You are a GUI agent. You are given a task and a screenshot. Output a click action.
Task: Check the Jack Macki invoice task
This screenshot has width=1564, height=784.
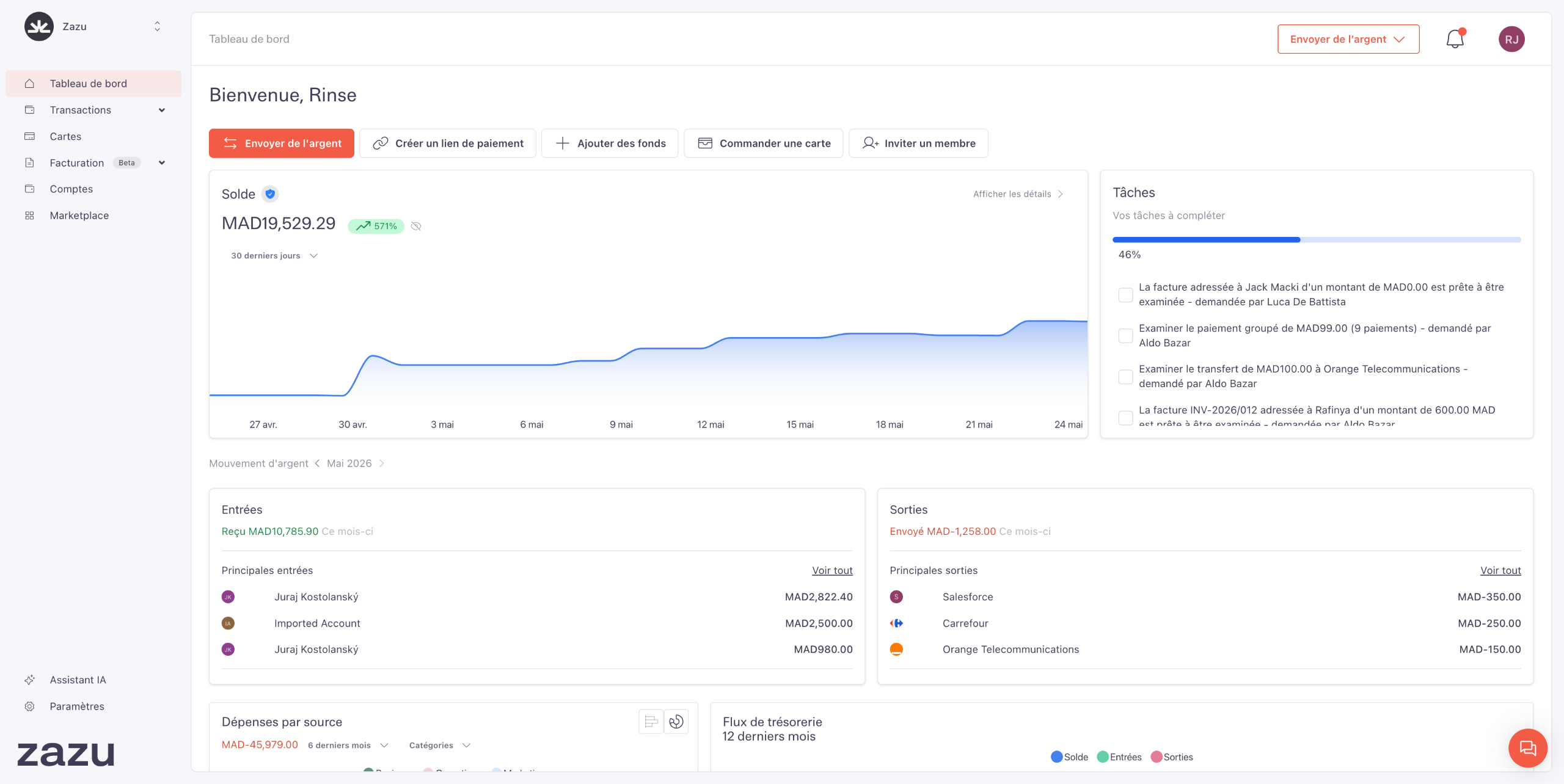point(1125,295)
